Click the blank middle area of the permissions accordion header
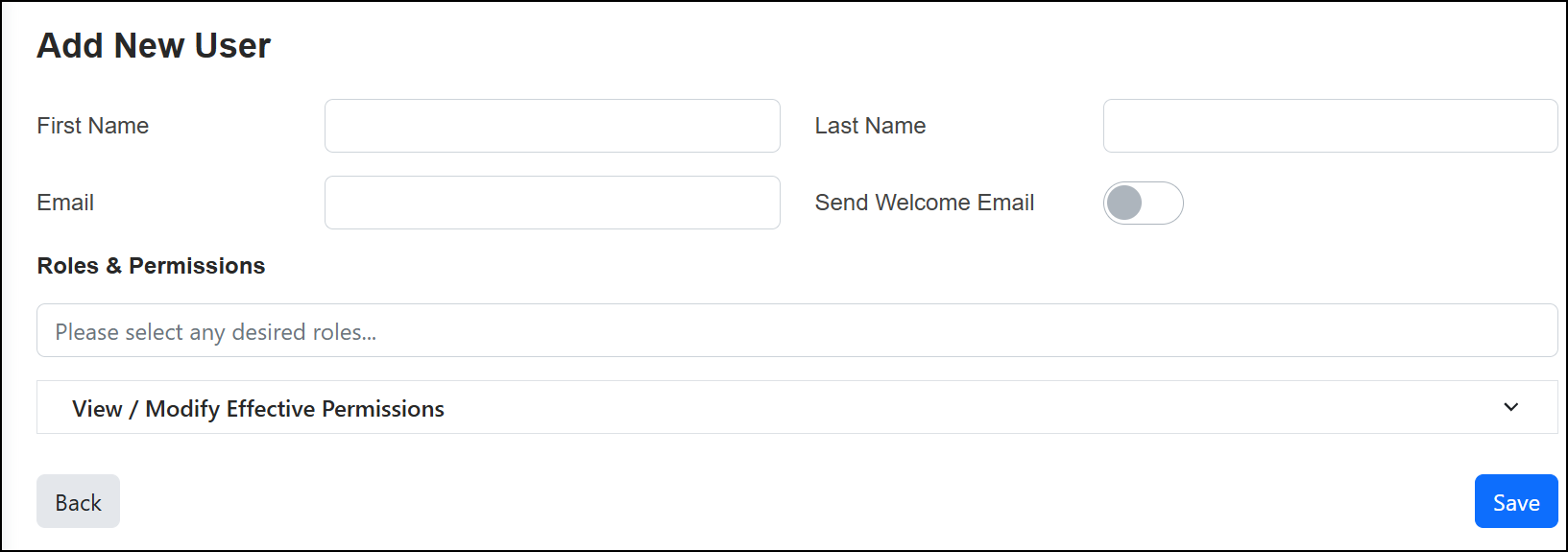This screenshot has width=1568, height=552. (x=960, y=407)
